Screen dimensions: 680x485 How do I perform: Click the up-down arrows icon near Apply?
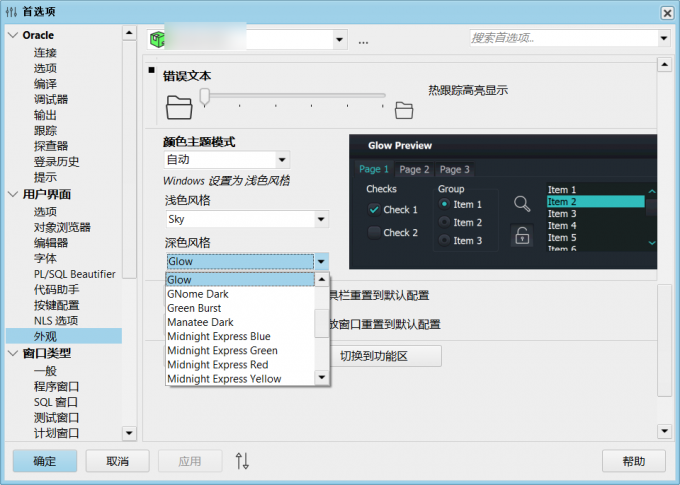point(242,461)
